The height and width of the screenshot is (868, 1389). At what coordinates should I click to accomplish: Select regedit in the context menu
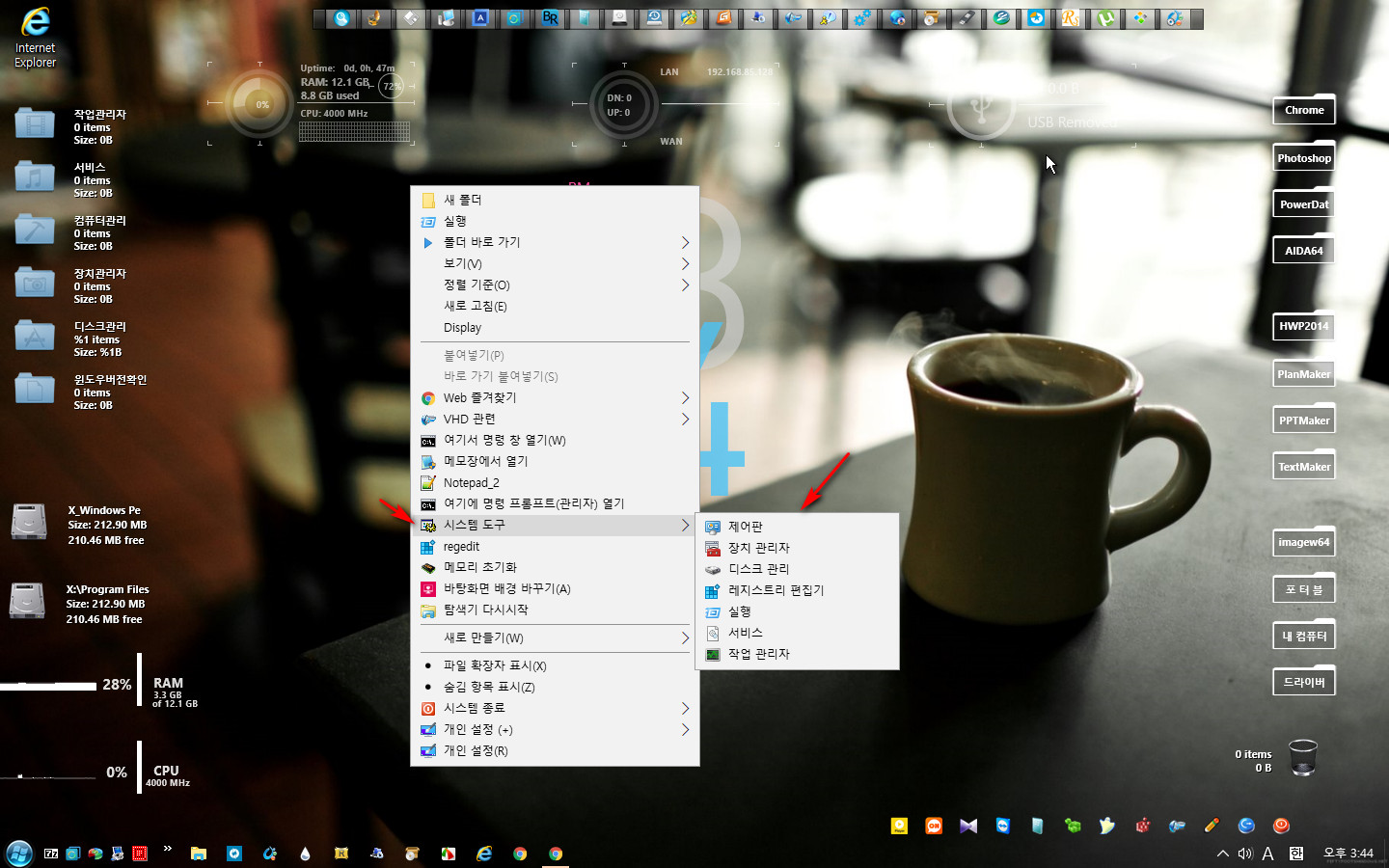pos(555,546)
